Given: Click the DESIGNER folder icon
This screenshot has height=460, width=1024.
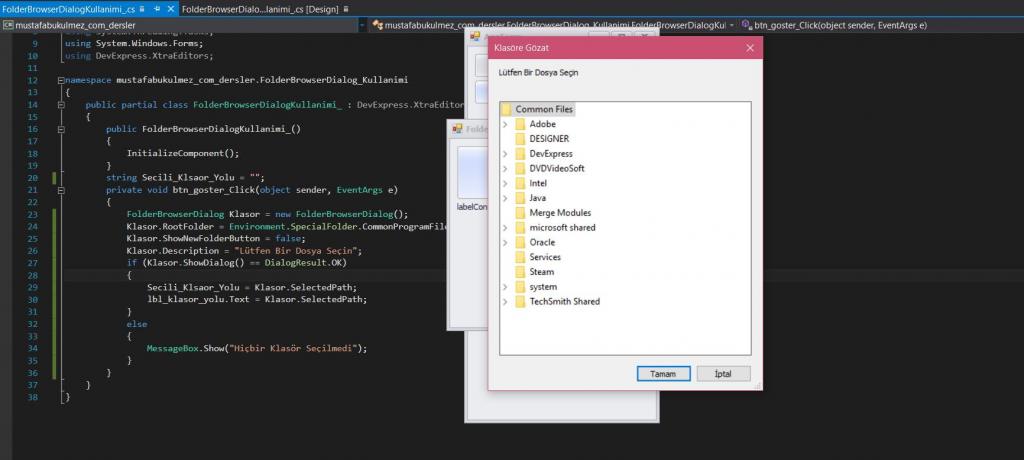Looking at the screenshot, I should tap(520, 139).
